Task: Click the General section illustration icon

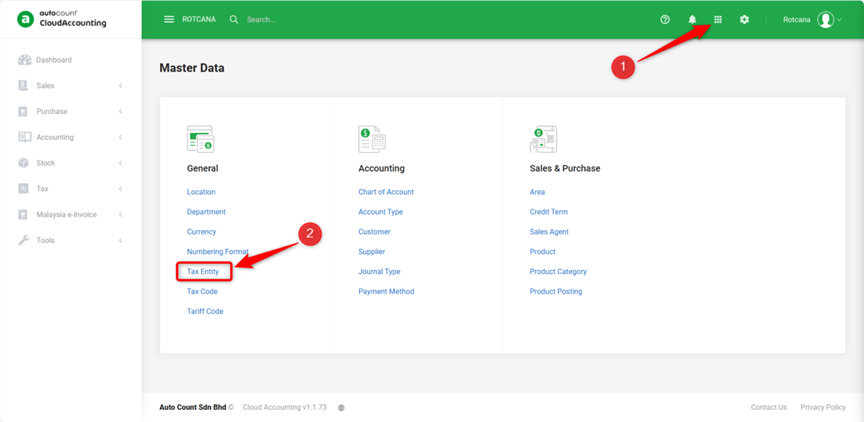Action: tap(201, 139)
